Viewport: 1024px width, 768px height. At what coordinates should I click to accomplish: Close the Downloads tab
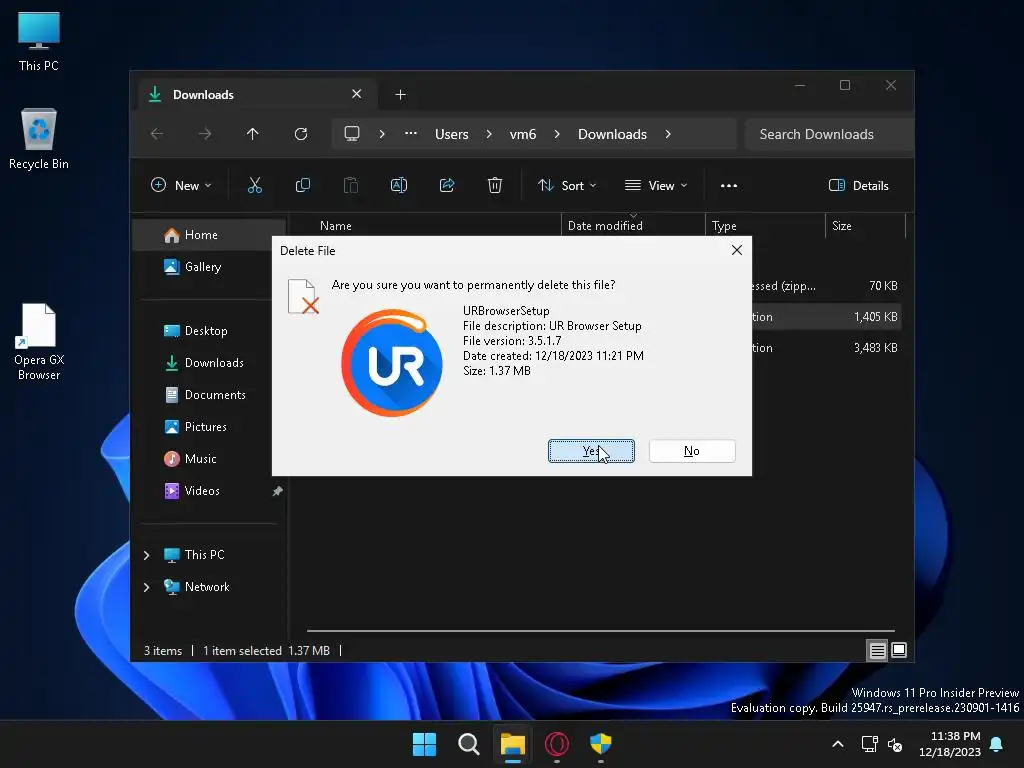(x=357, y=94)
